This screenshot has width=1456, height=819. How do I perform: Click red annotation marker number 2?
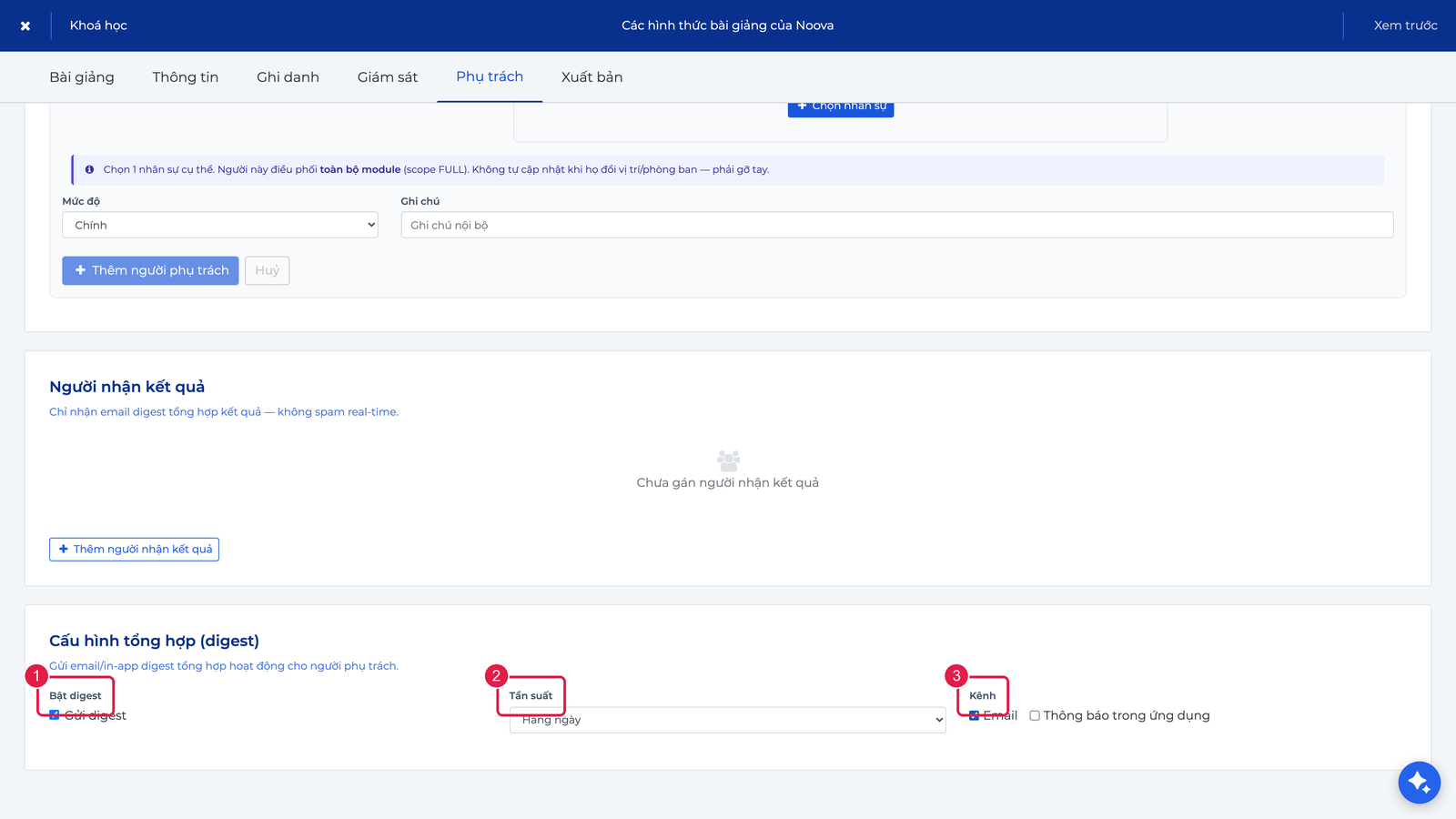[x=496, y=676]
